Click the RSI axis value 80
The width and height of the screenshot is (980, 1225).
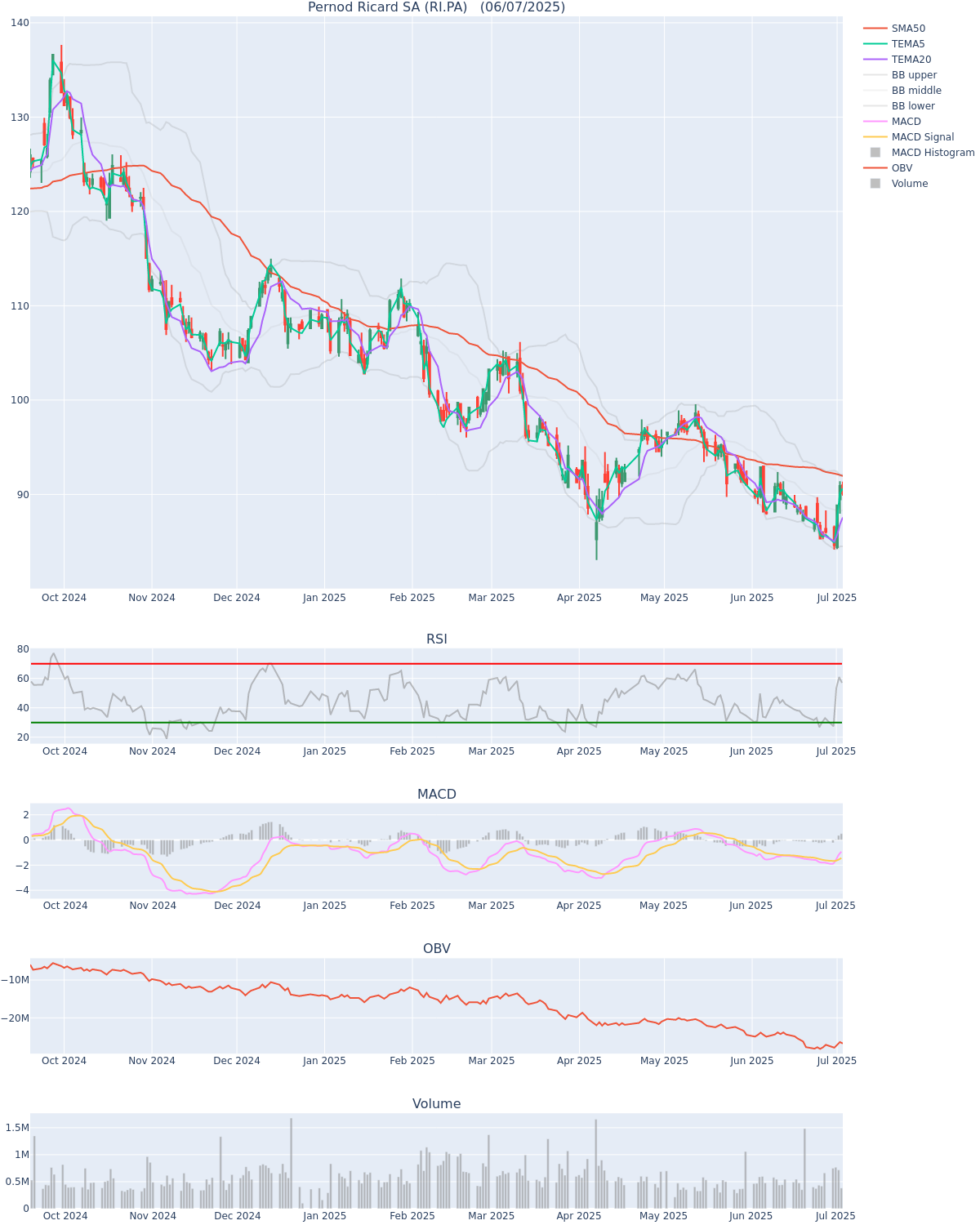(23, 650)
